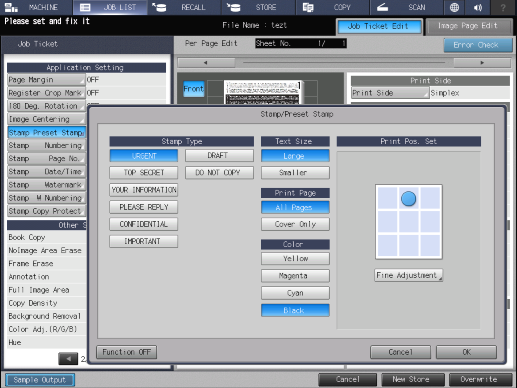
Task: Open the SCAN tab
Action: click(406, 7)
